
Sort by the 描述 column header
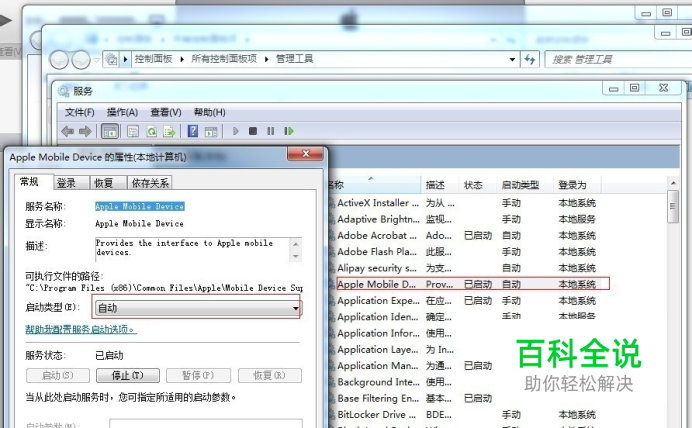coord(440,185)
